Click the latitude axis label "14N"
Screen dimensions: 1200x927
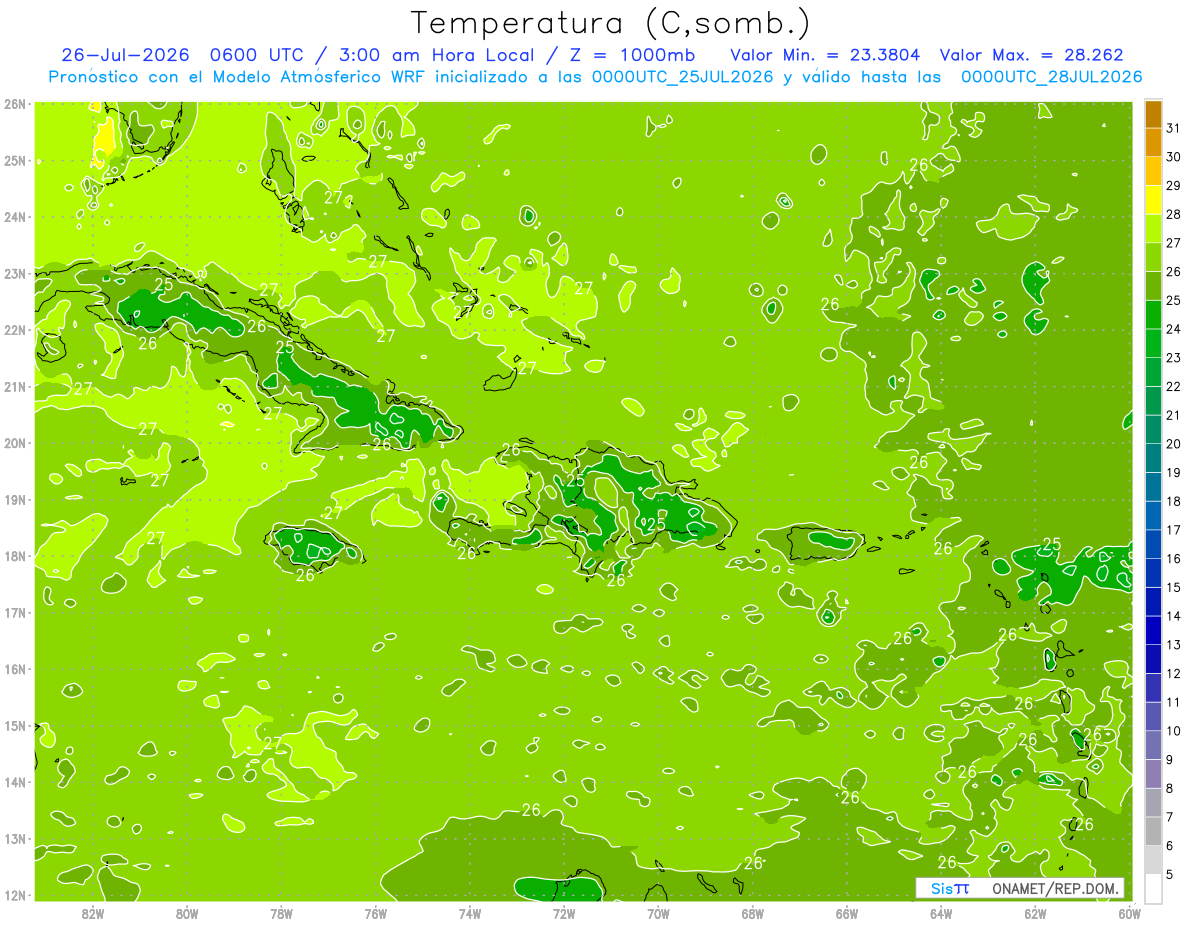coord(15,782)
